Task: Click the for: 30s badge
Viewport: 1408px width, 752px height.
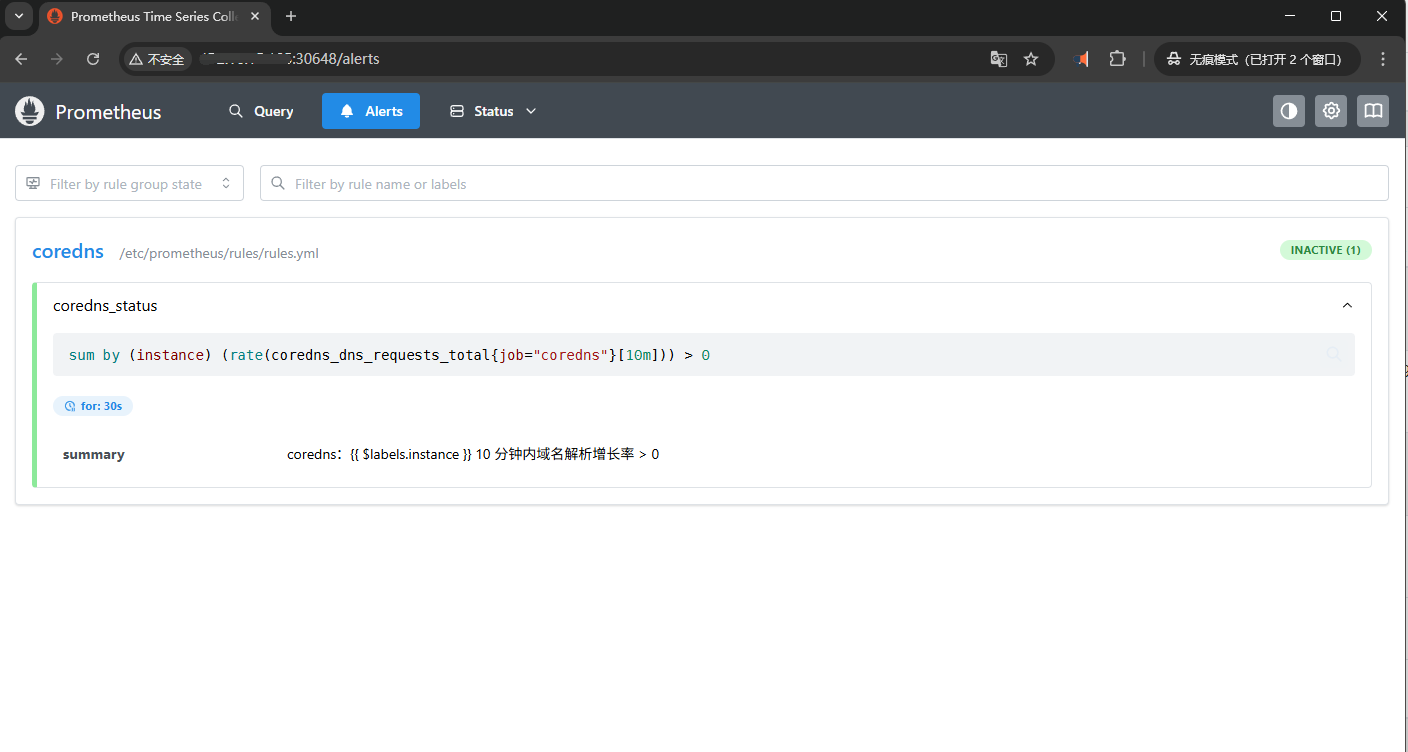Action: tap(93, 406)
